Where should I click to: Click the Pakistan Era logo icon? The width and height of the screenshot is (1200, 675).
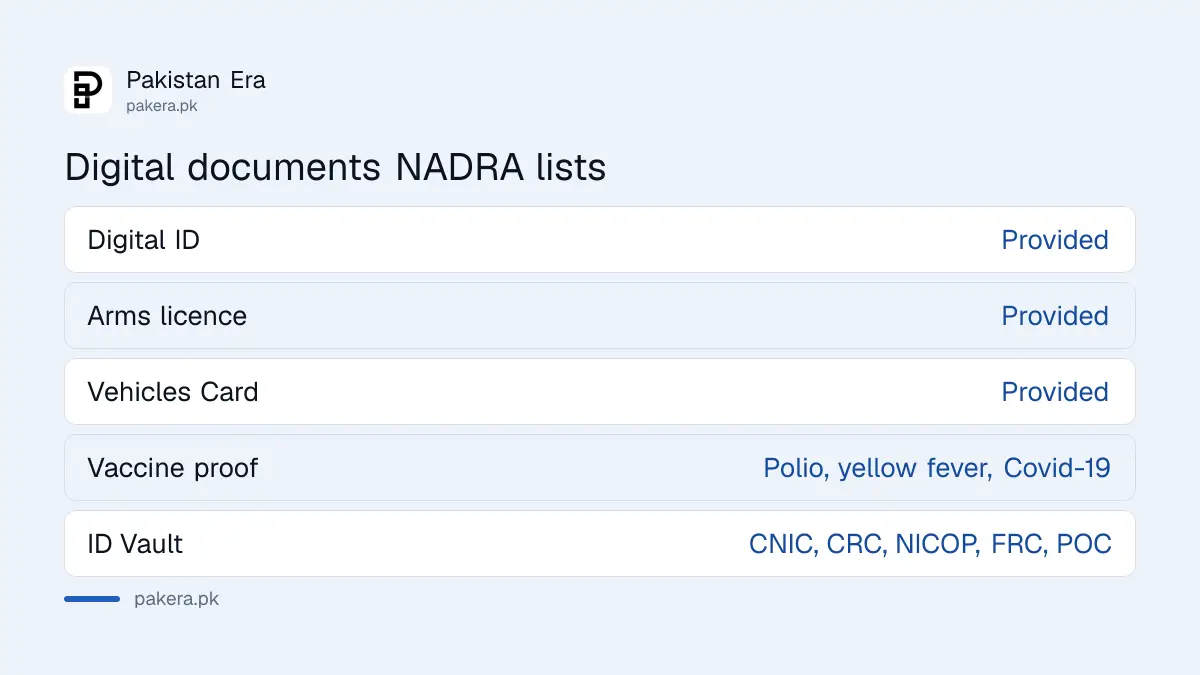click(x=88, y=90)
